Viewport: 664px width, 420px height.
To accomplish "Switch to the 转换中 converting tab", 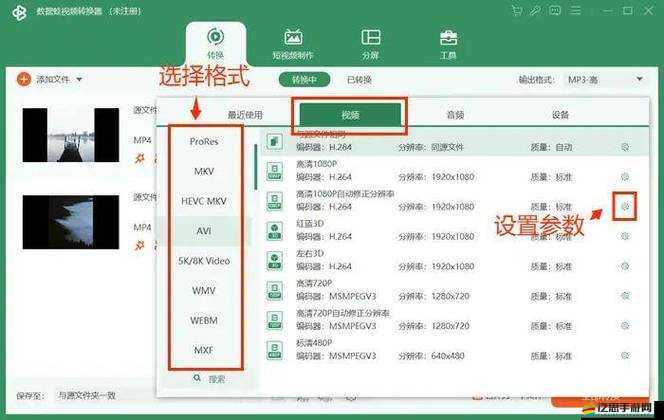I will [x=304, y=80].
